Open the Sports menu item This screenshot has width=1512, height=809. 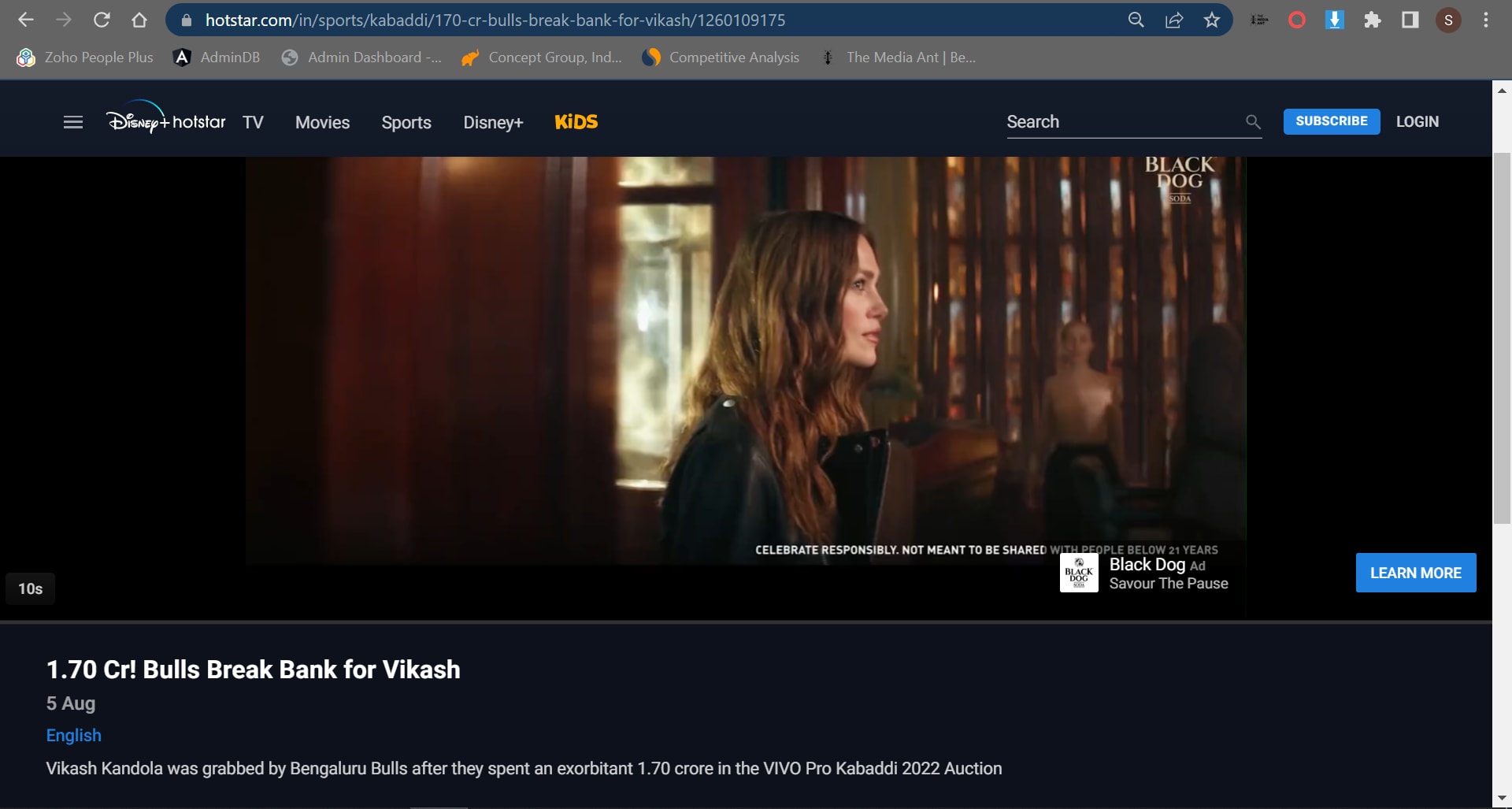tap(406, 122)
